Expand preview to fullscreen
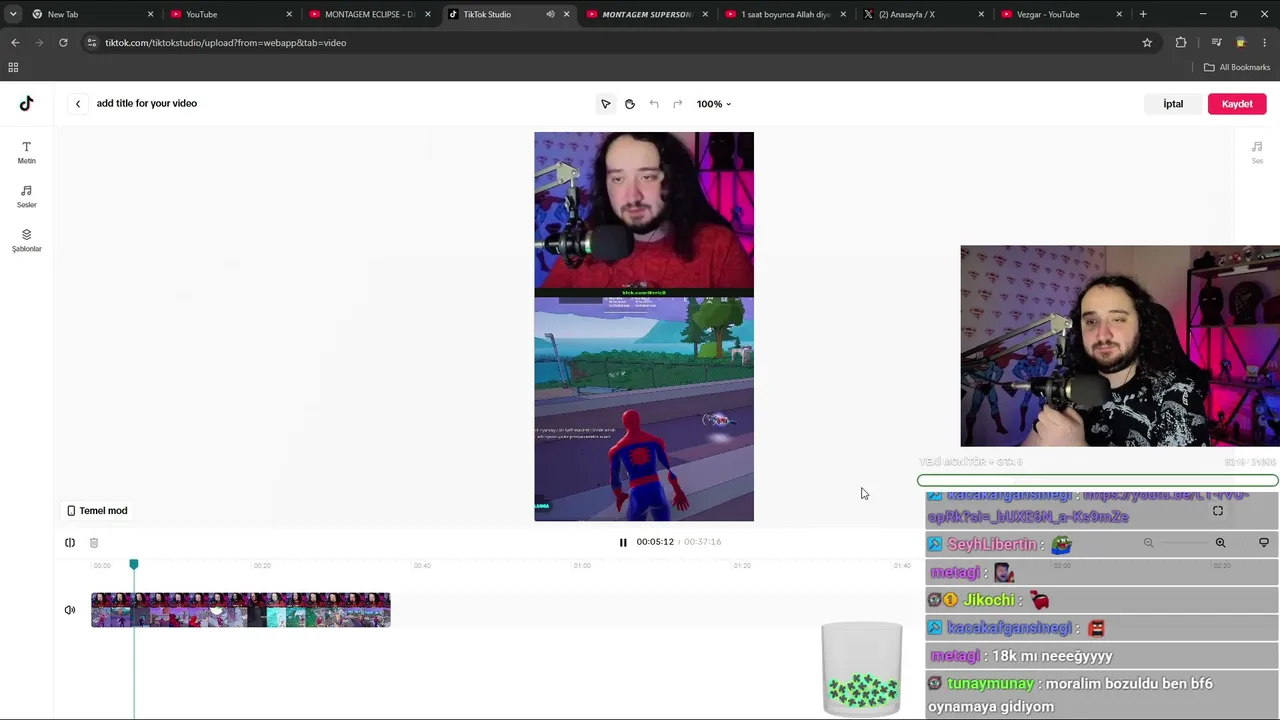This screenshot has width=1280, height=720. pyautogui.click(x=1218, y=511)
